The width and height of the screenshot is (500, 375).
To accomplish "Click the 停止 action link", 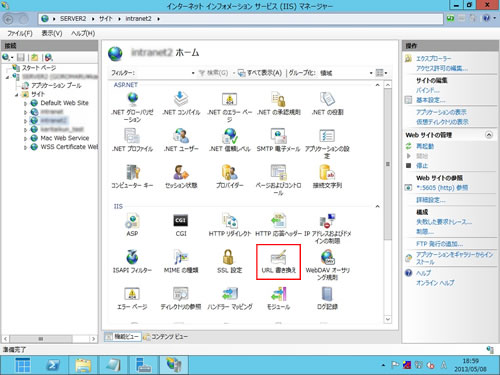I will click(422, 165).
